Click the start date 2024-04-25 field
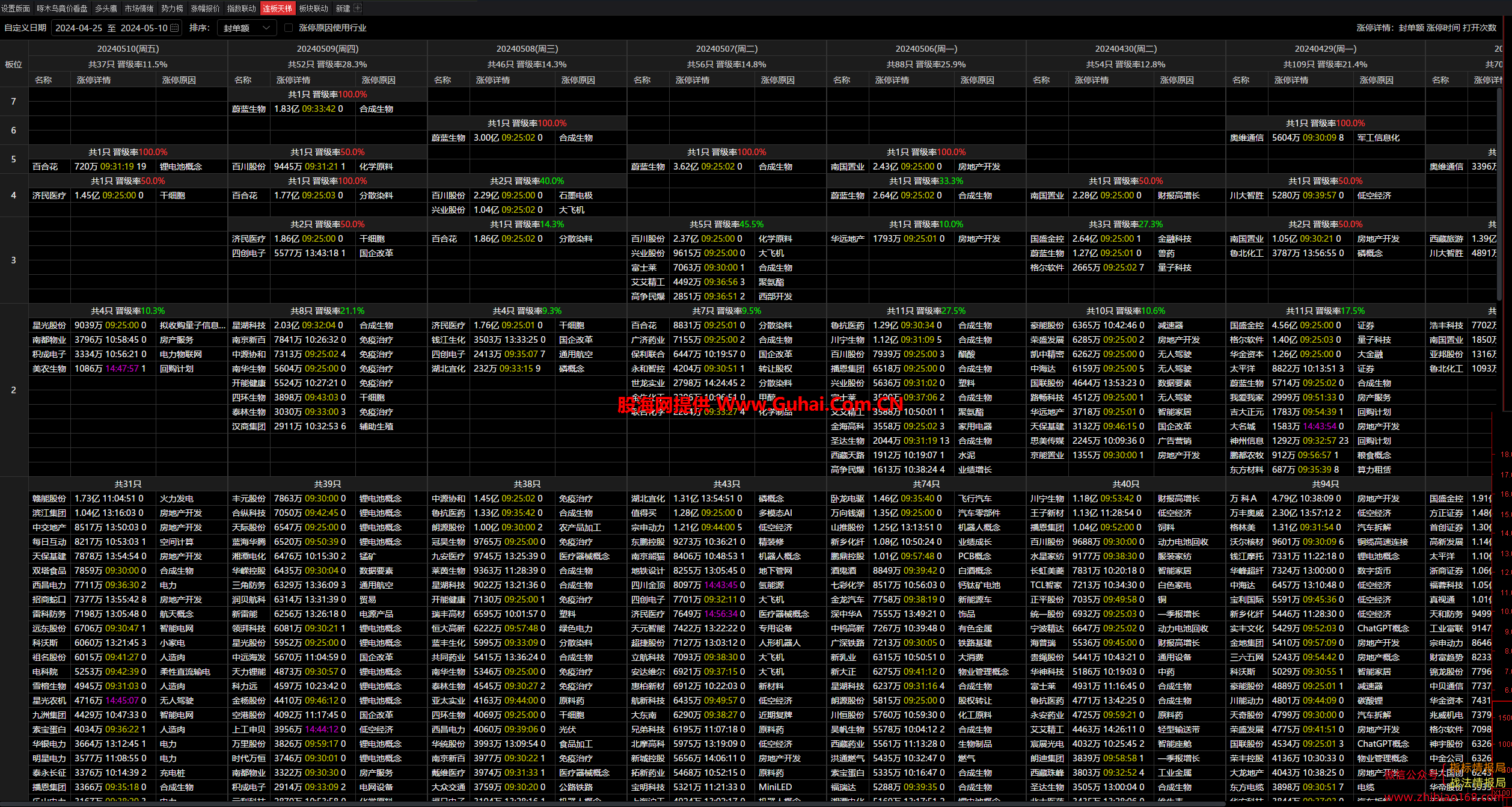Viewport: 1512px width, 807px height. [x=79, y=28]
